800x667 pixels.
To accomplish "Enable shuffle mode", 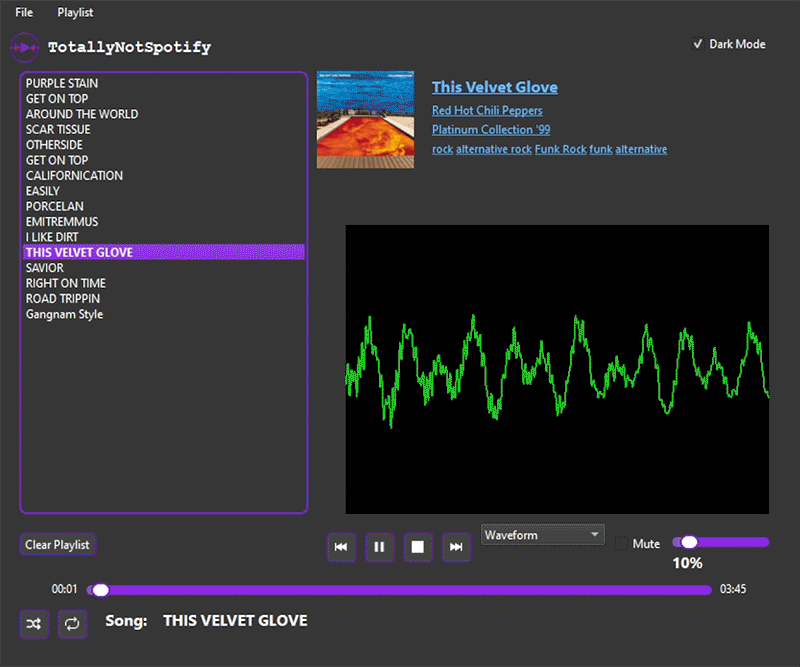I will point(34,624).
